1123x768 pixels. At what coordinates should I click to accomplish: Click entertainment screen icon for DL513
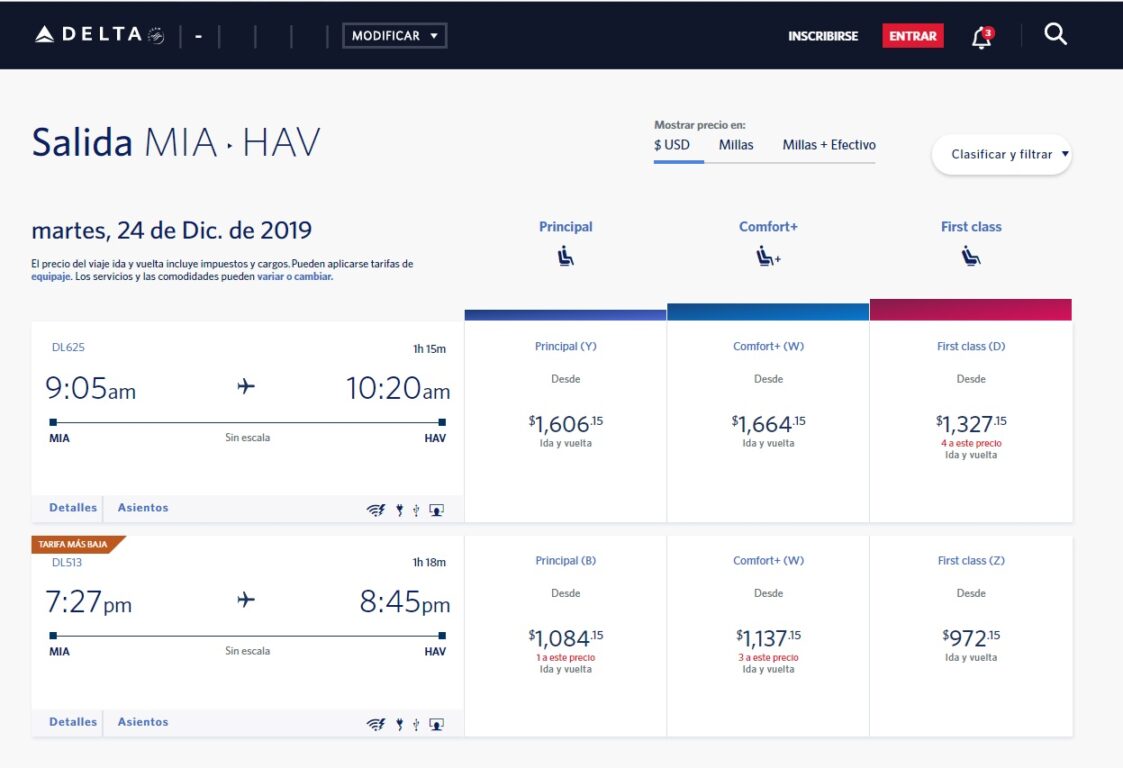[436, 724]
